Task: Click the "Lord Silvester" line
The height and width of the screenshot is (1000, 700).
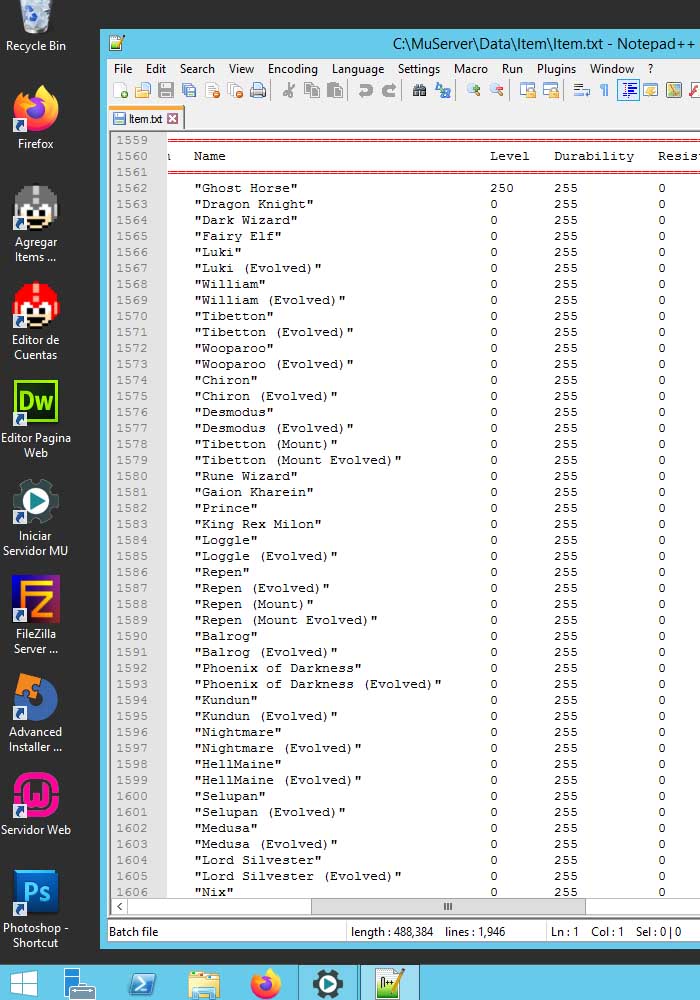Action: [x=258, y=860]
